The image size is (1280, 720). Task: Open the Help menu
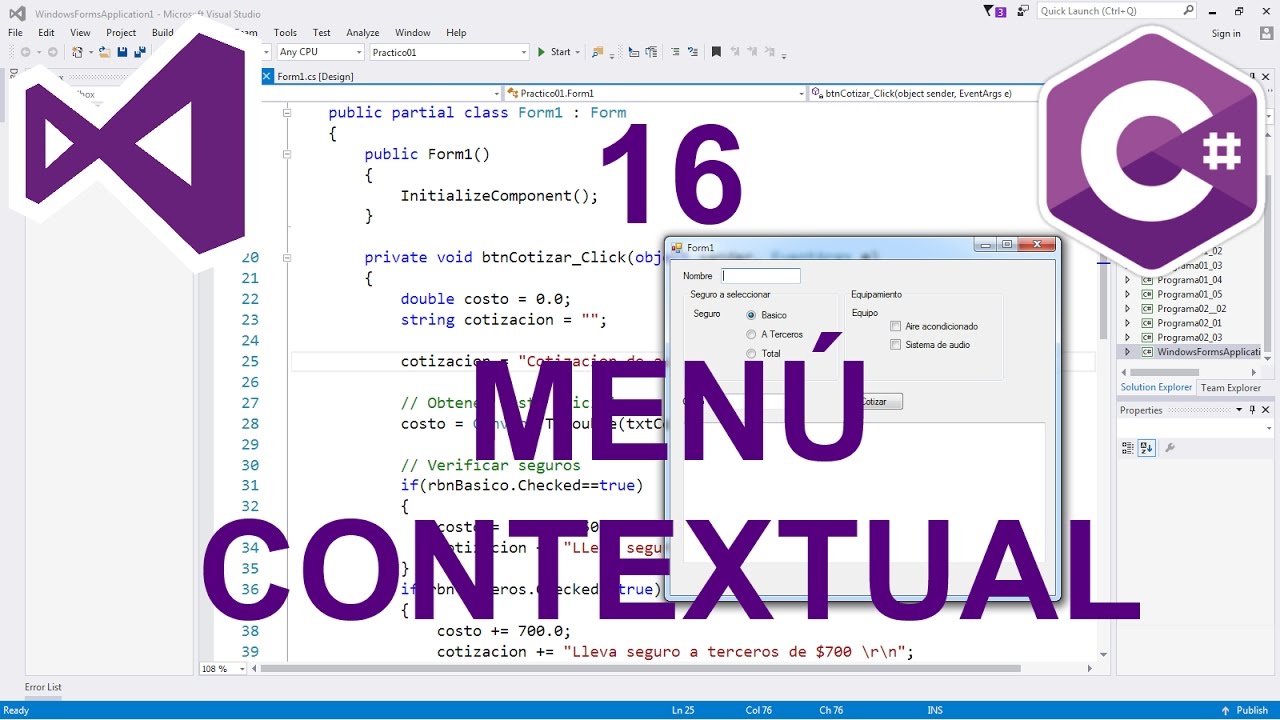456,33
